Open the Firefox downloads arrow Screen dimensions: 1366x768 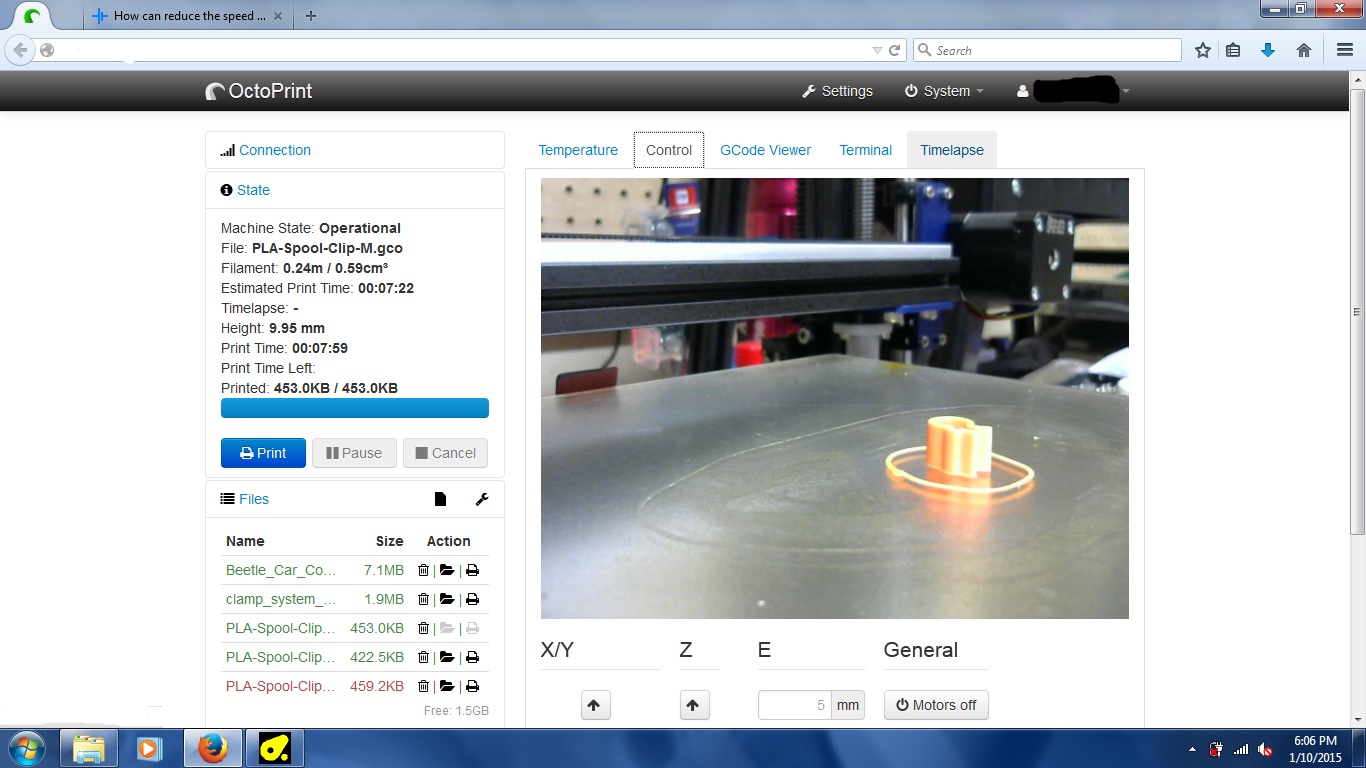[x=1268, y=50]
